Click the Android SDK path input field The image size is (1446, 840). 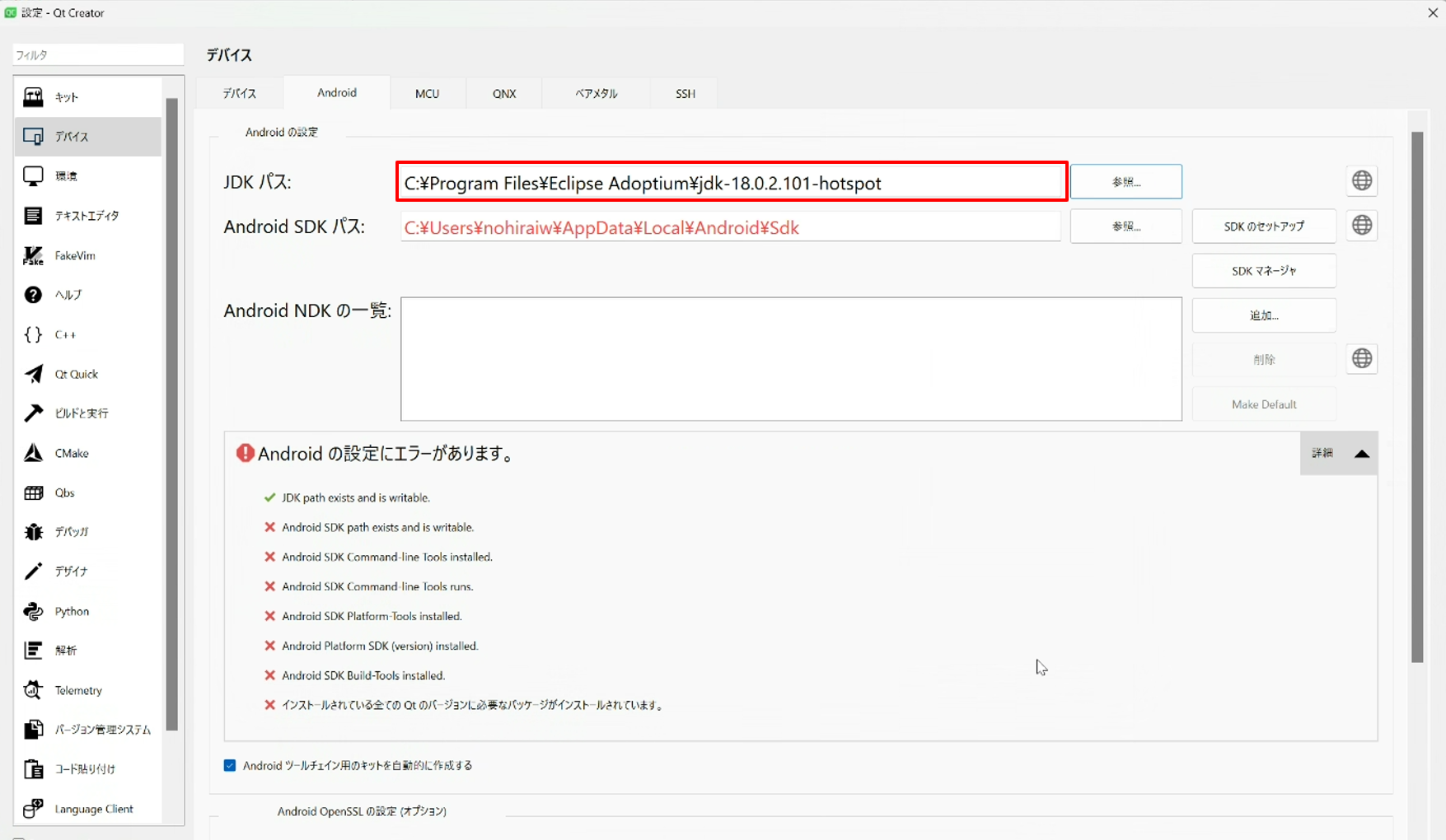click(730, 227)
